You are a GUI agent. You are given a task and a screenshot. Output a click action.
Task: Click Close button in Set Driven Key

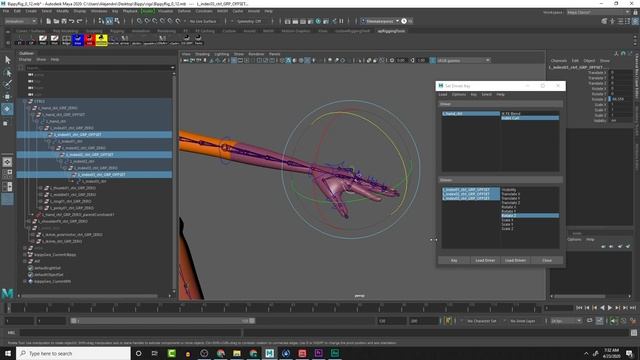click(x=547, y=260)
